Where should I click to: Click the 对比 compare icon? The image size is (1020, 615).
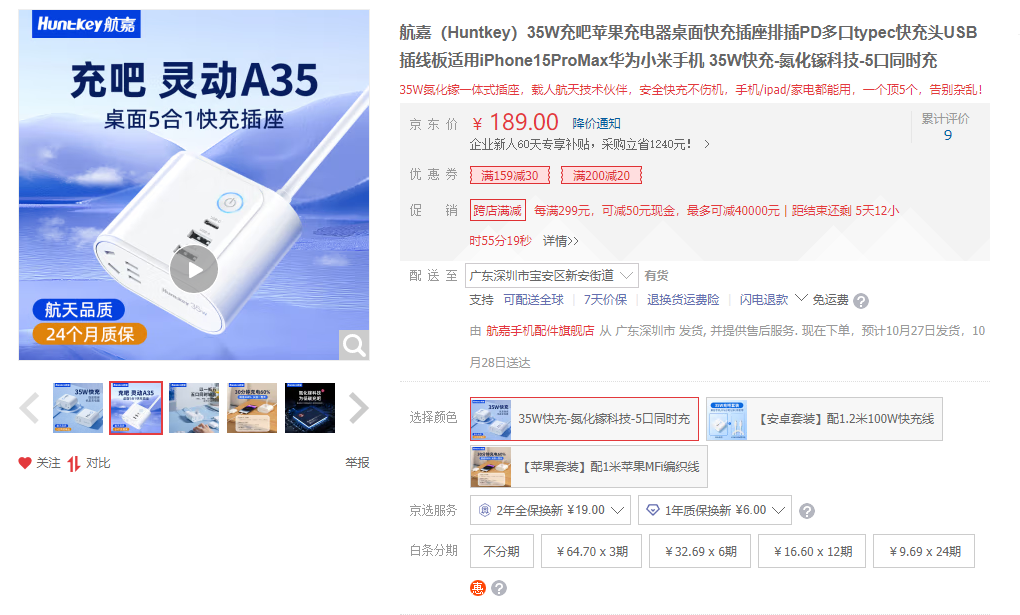tap(74, 463)
